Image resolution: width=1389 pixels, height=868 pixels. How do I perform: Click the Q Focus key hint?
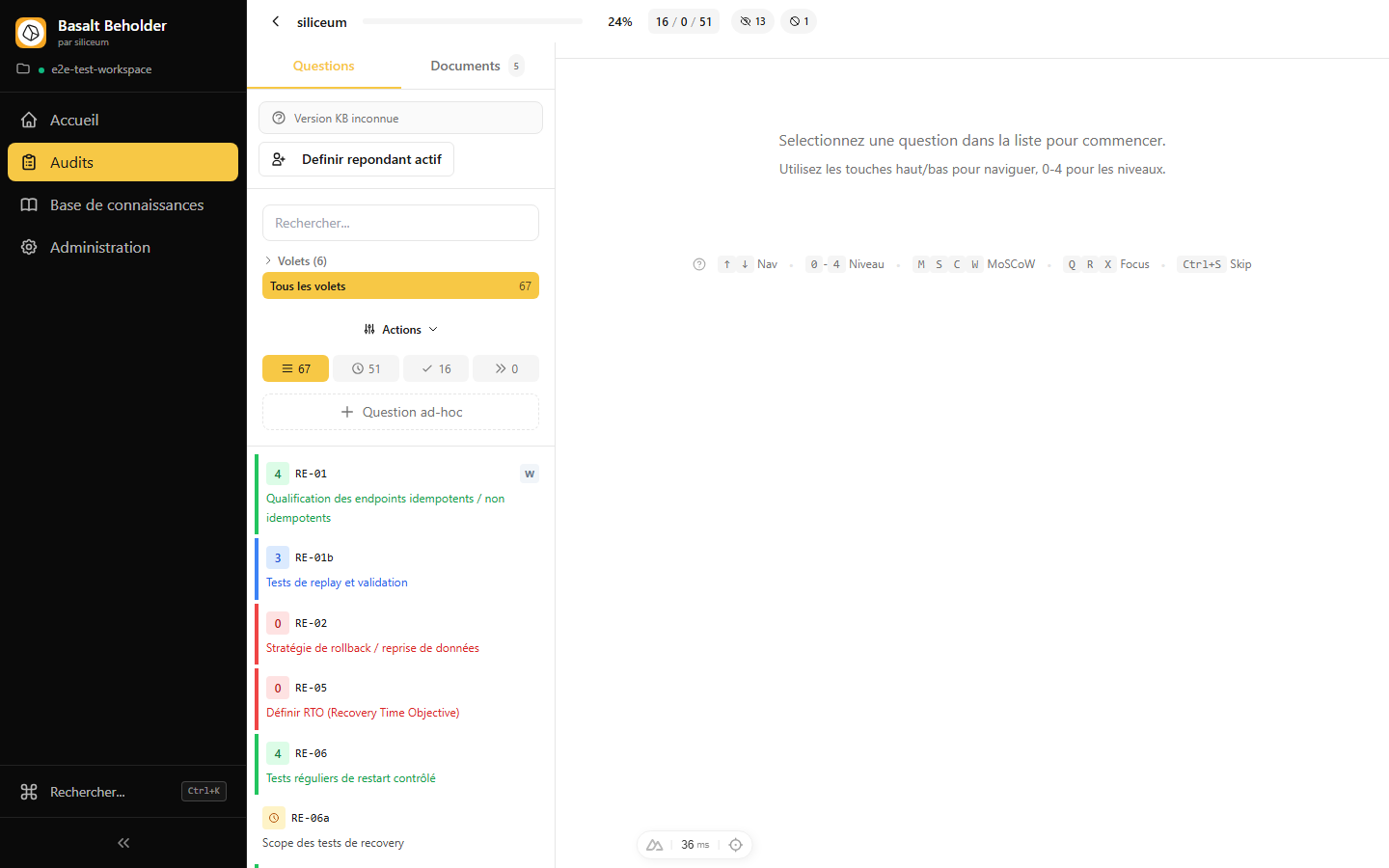click(1072, 264)
